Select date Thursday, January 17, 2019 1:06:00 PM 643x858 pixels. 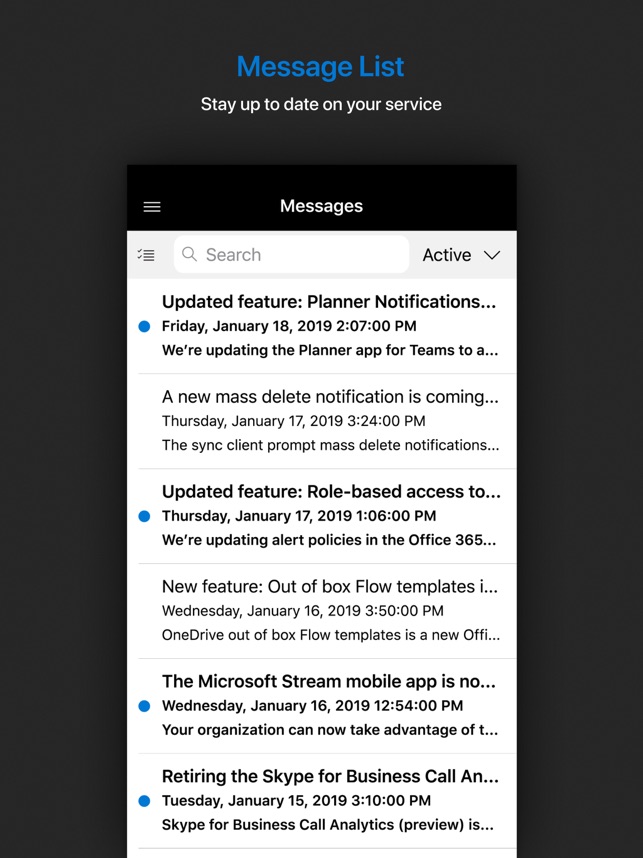tap(299, 515)
